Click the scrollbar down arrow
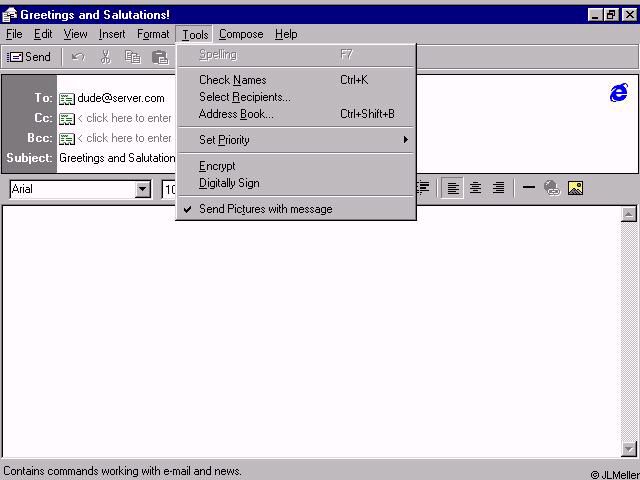 (x=629, y=449)
